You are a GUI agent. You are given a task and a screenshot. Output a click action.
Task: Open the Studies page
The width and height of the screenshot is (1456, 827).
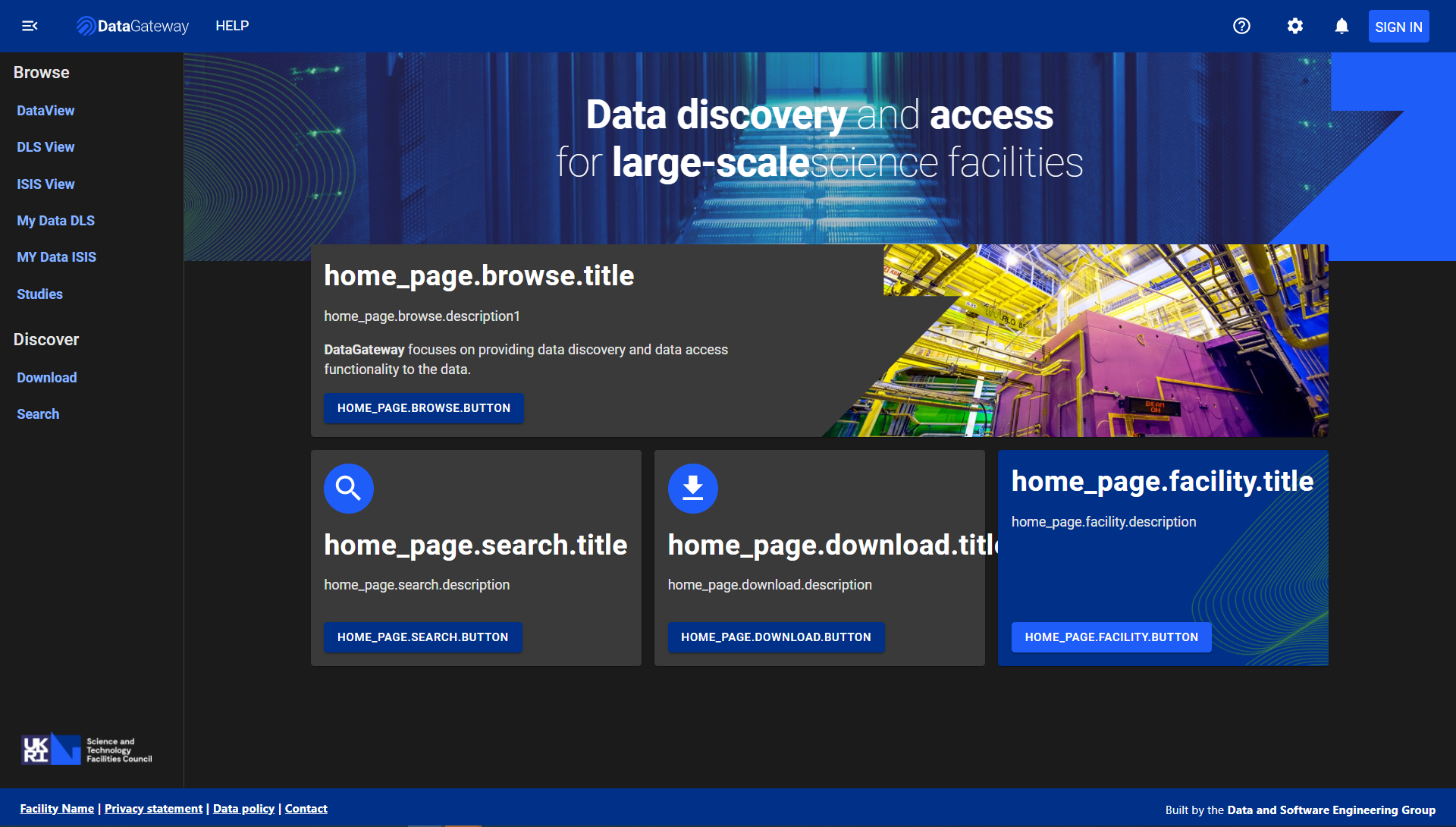(x=39, y=294)
